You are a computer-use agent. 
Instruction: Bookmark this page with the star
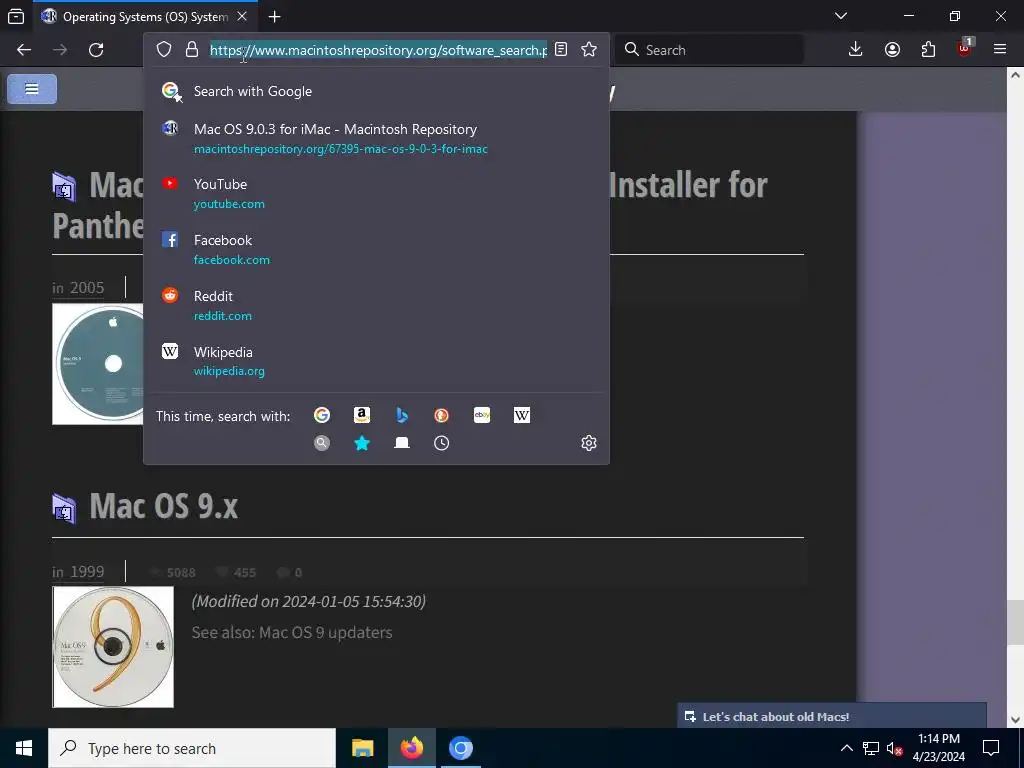589,50
